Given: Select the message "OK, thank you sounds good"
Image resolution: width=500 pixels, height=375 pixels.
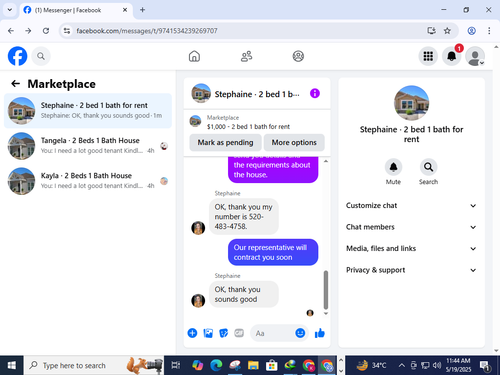Looking at the screenshot, I should coord(244,294).
